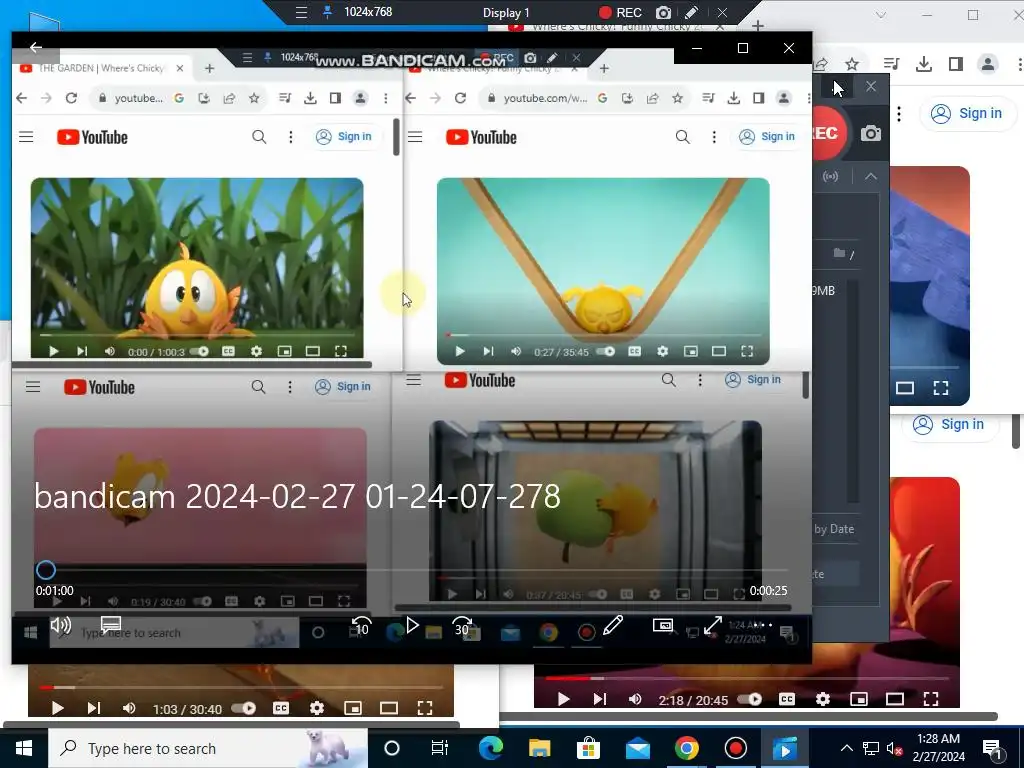The width and height of the screenshot is (1024, 768).
Task: Expand the video player to full screen
Action: pyautogui.click(x=712, y=625)
